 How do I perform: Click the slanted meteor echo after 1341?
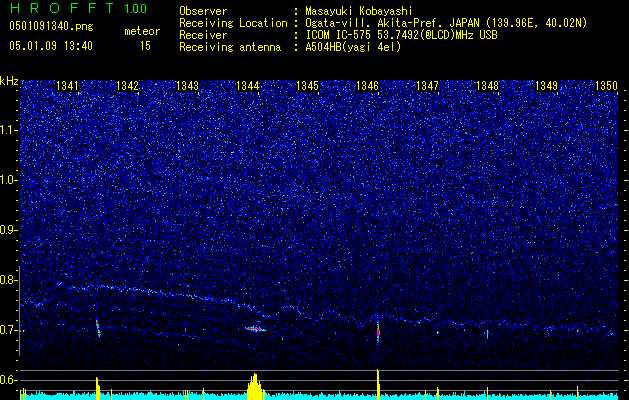pyautogui.click(x=98, y=328)
